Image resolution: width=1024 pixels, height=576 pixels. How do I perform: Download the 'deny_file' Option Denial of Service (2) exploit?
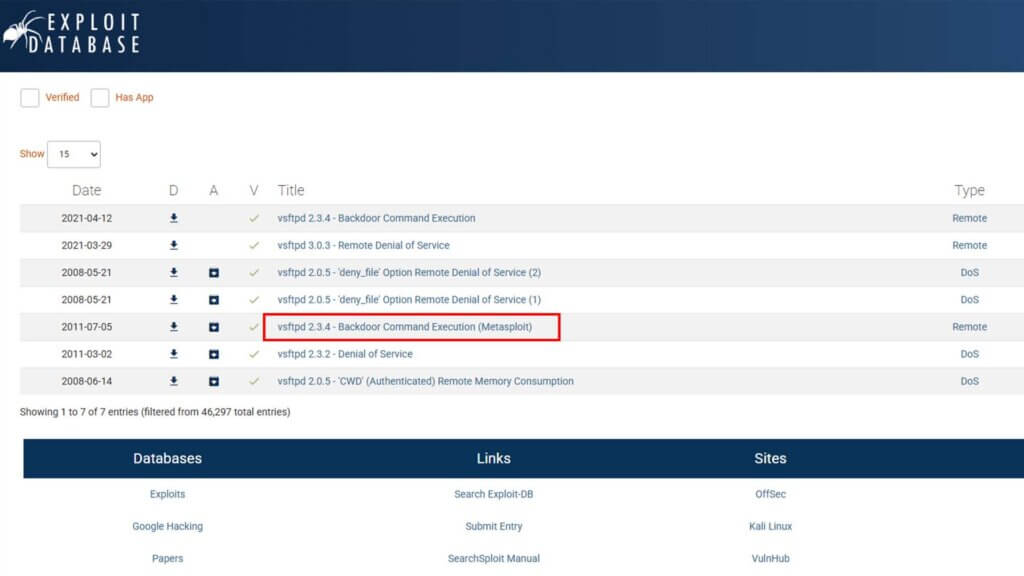174,272
